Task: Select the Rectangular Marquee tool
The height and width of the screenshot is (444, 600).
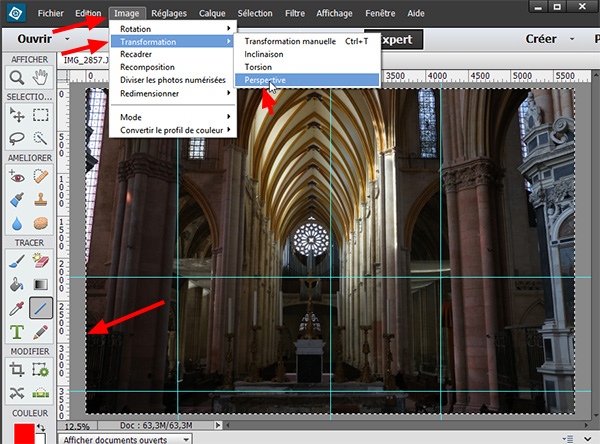Action: 40,114
